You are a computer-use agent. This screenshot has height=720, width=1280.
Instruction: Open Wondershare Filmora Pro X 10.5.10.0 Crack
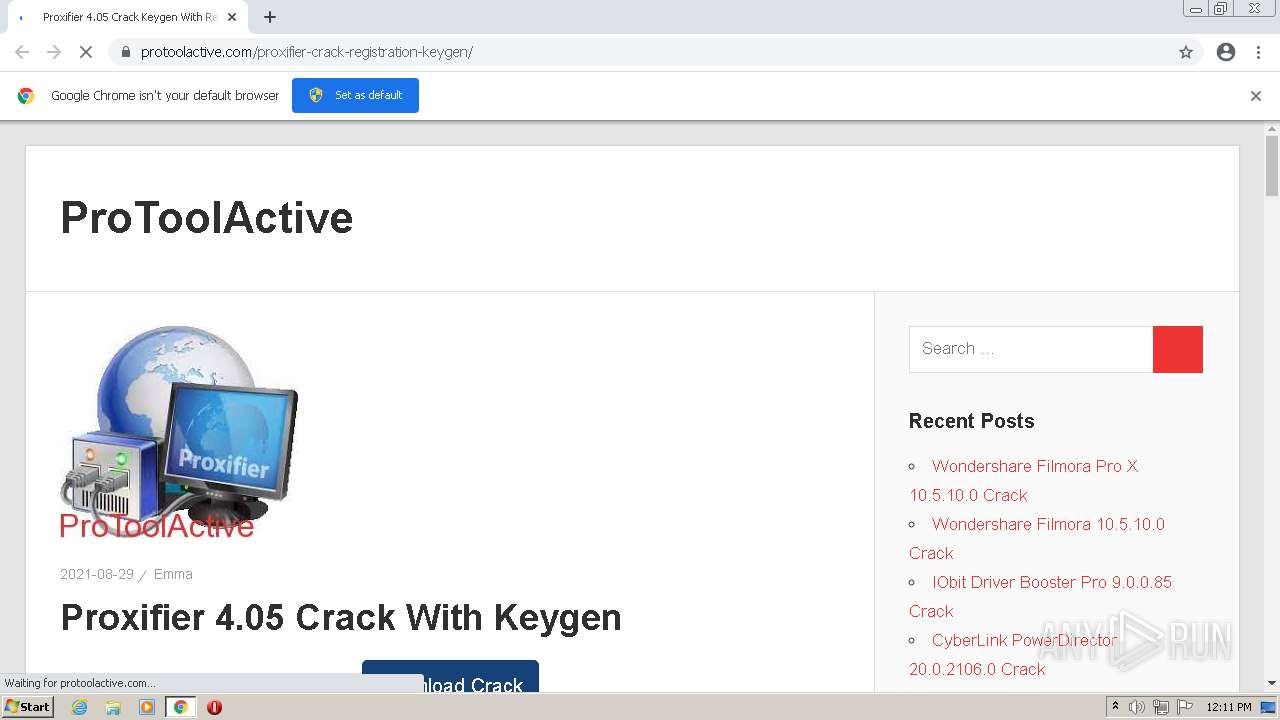click(1024, 480)
